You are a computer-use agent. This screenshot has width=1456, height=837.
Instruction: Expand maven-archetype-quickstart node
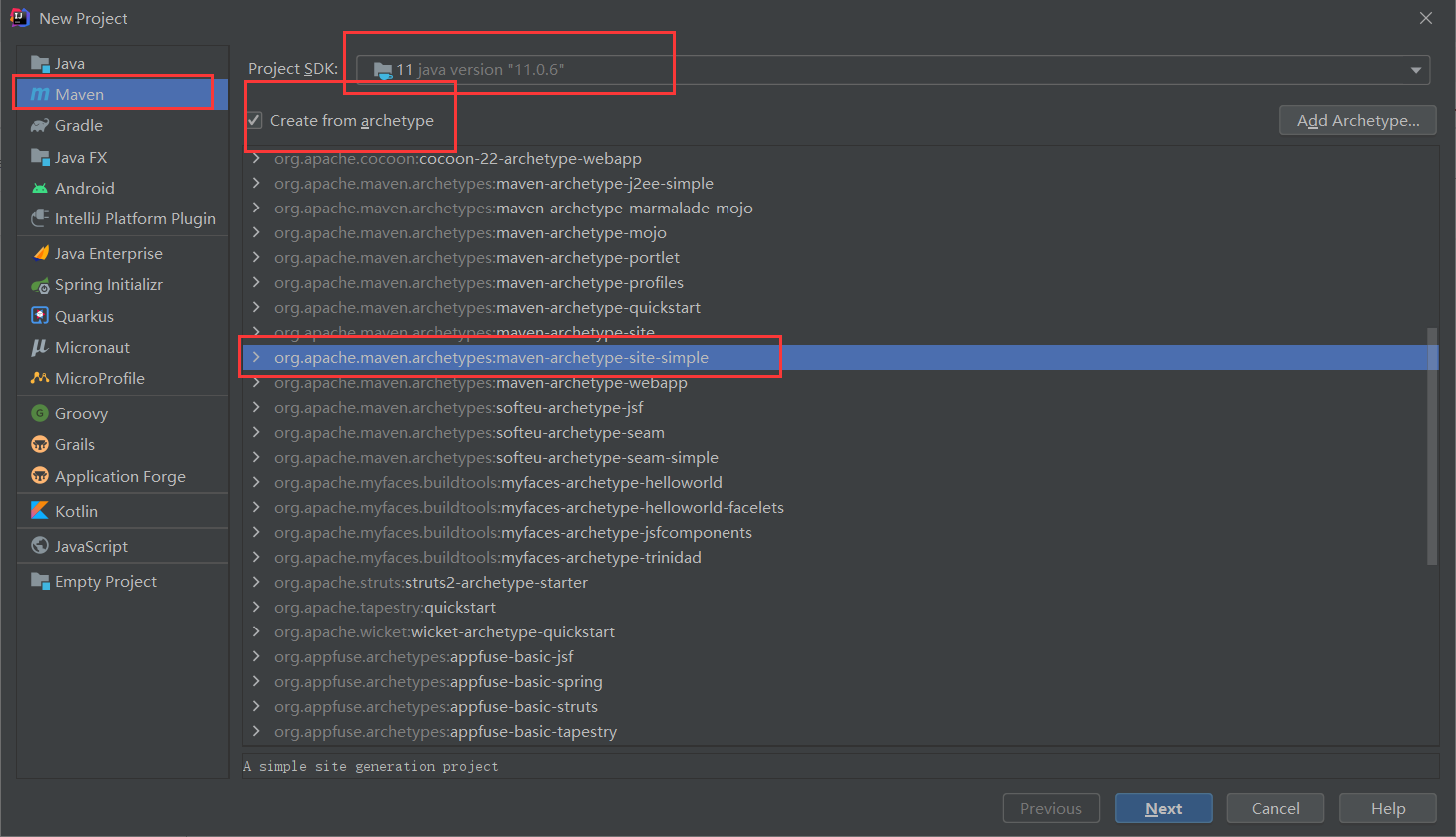coord(256,307)
